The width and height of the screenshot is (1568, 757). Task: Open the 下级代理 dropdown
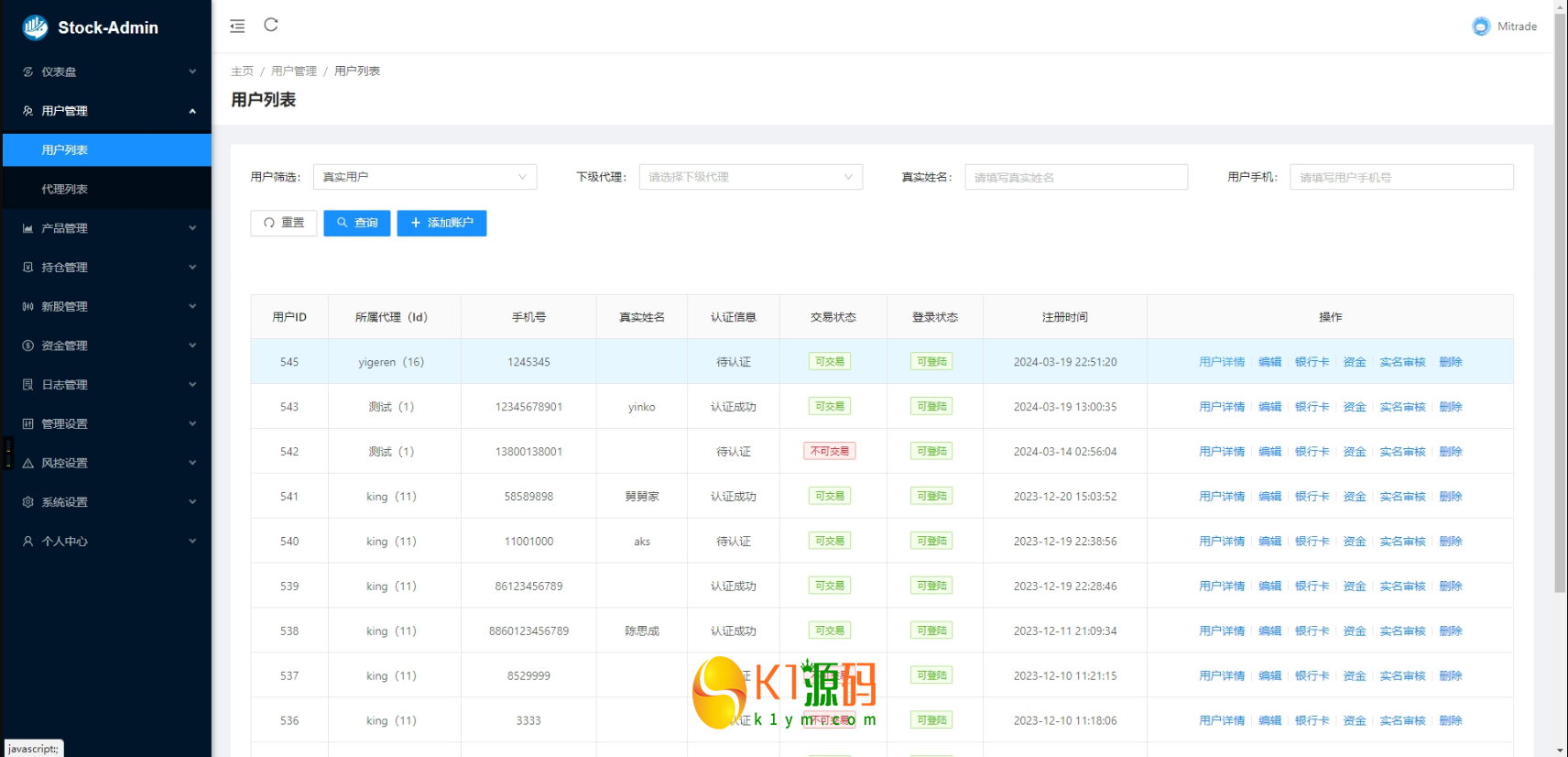tap(750, 177)
